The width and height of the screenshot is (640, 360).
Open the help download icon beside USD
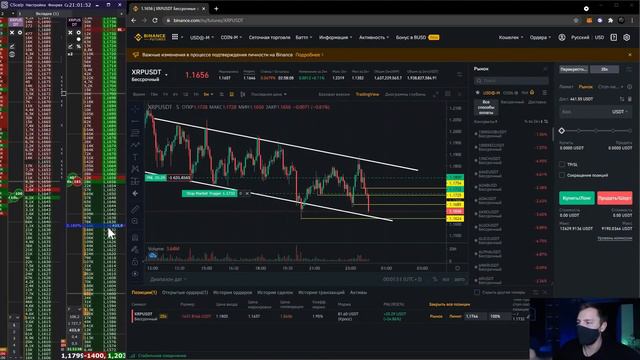tap(613, 37)
